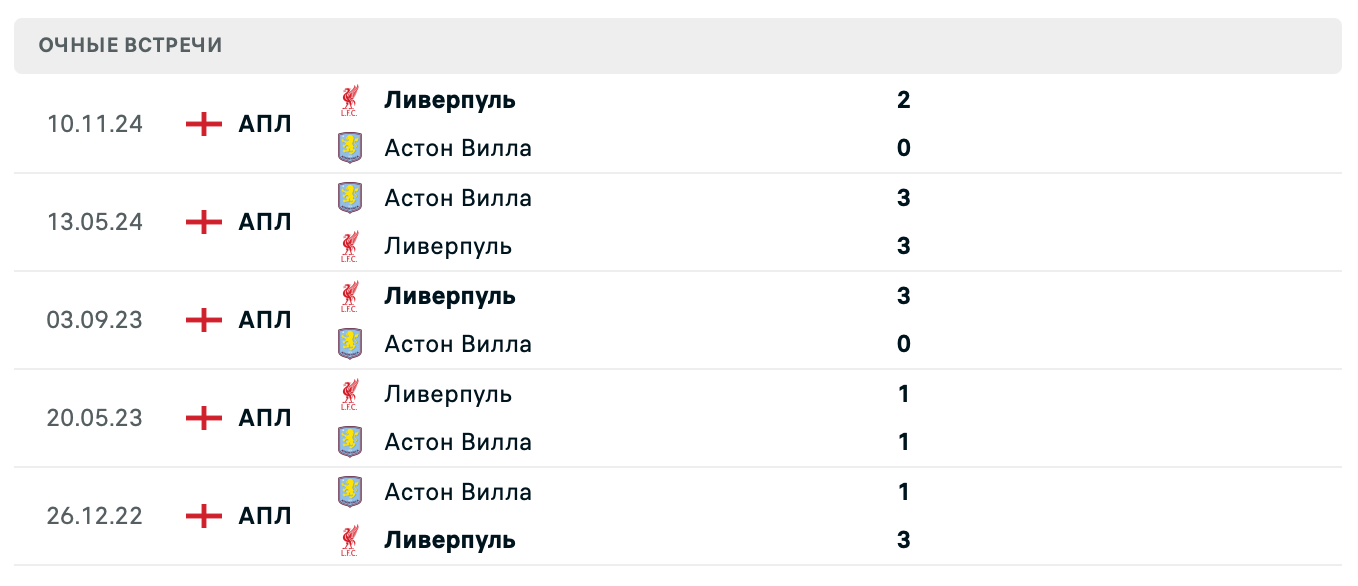Click England flag icon beside 10.11.24 date
Image resolution: width=1358 pixels, height=586 pixels.
pos(204,124)
